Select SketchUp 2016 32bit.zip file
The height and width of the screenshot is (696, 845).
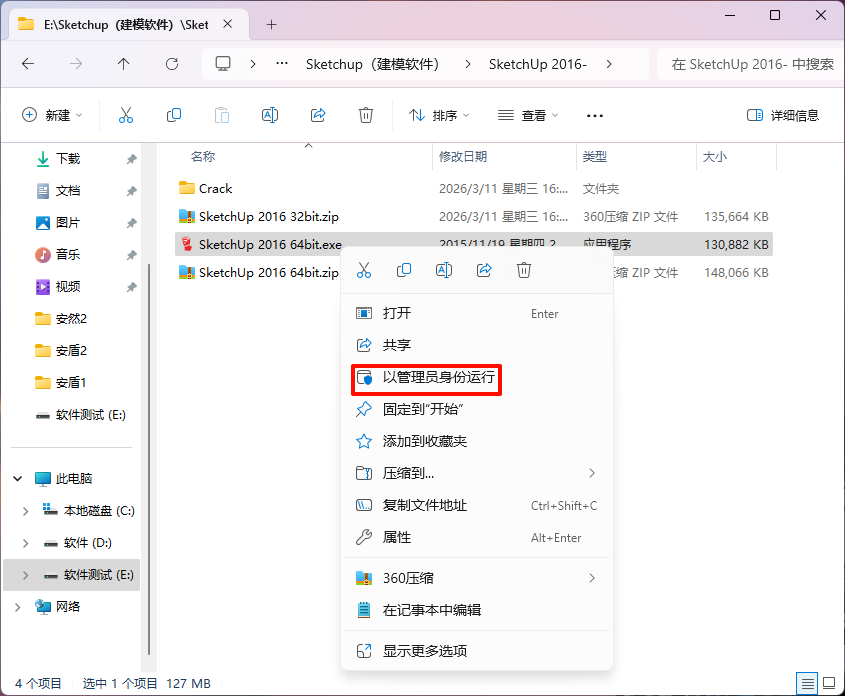268,217
